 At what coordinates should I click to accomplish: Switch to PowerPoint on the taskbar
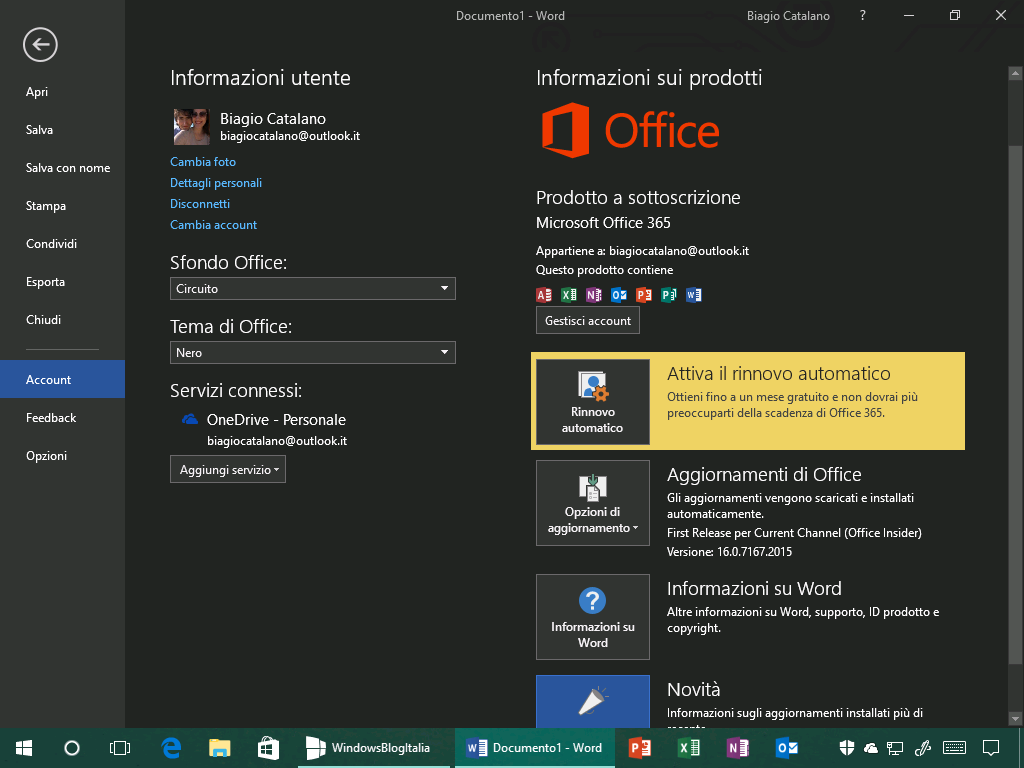pos(639,748)
